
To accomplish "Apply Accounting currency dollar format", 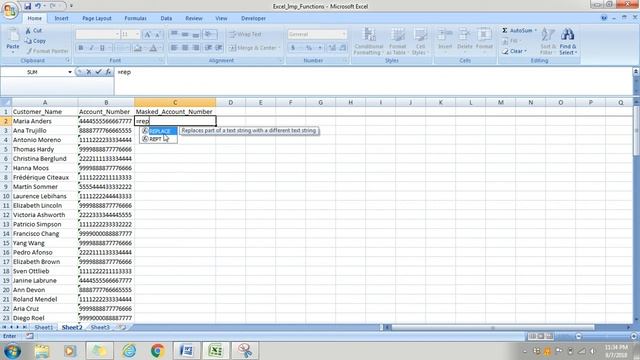I will [293, 48].
